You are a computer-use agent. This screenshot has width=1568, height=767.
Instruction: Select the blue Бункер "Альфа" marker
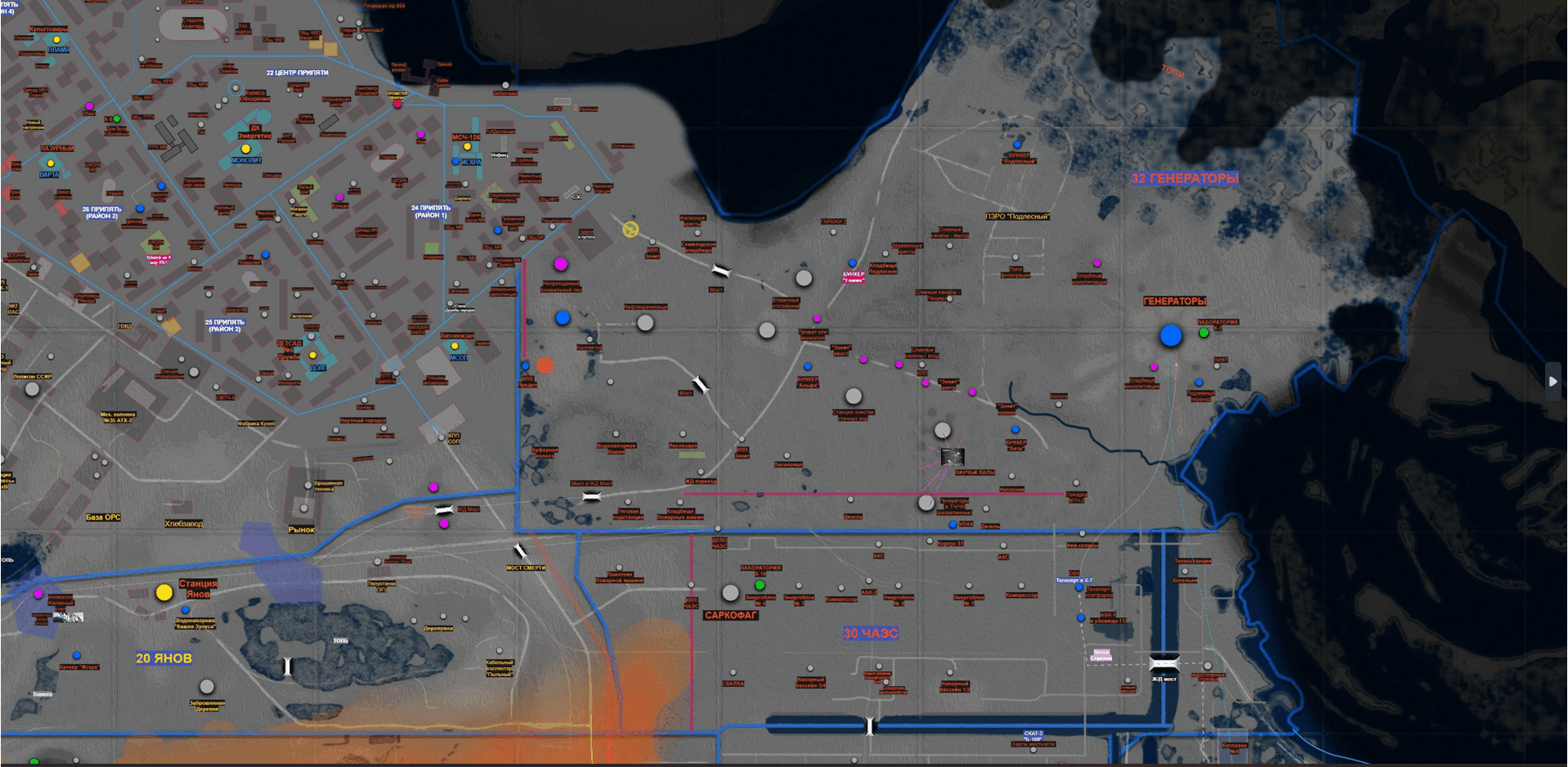[808, 366]
